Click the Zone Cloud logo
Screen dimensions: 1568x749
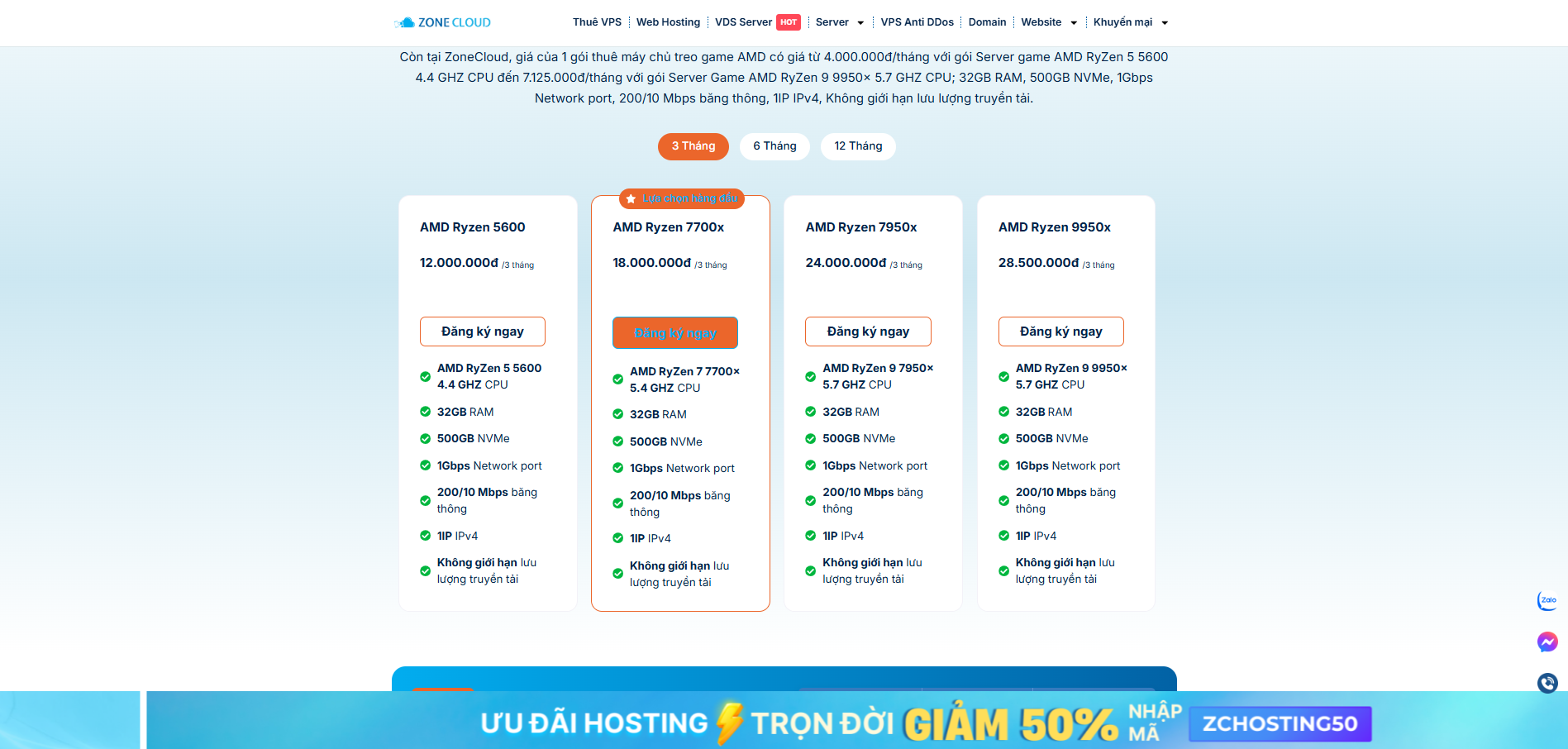443,22
